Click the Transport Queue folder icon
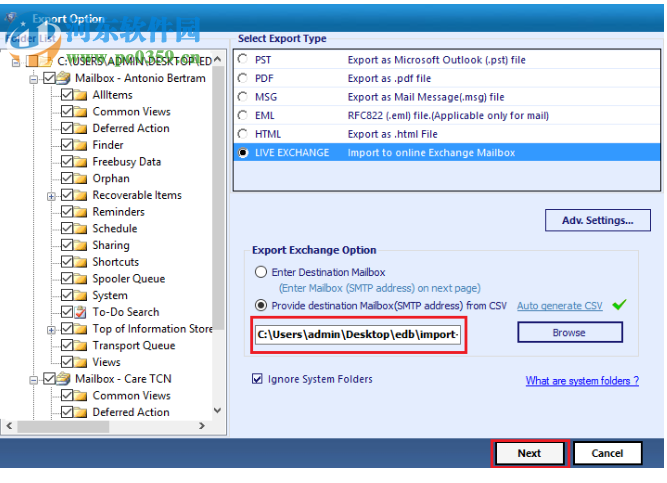Viewport: 667px width, 483px height. click(x=80, y=345)
